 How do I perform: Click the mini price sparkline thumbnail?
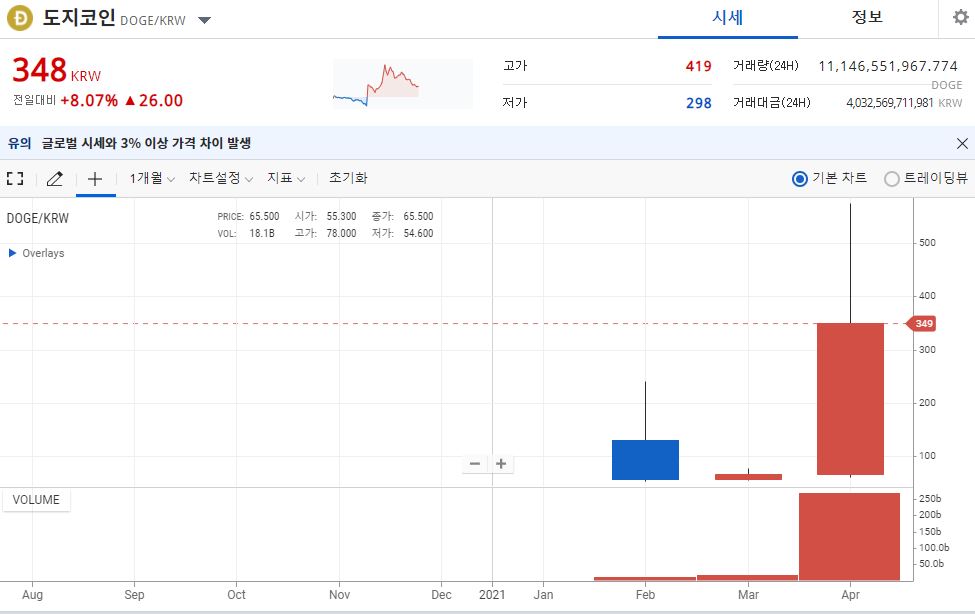pyautogui.click(x=402, y=84)
